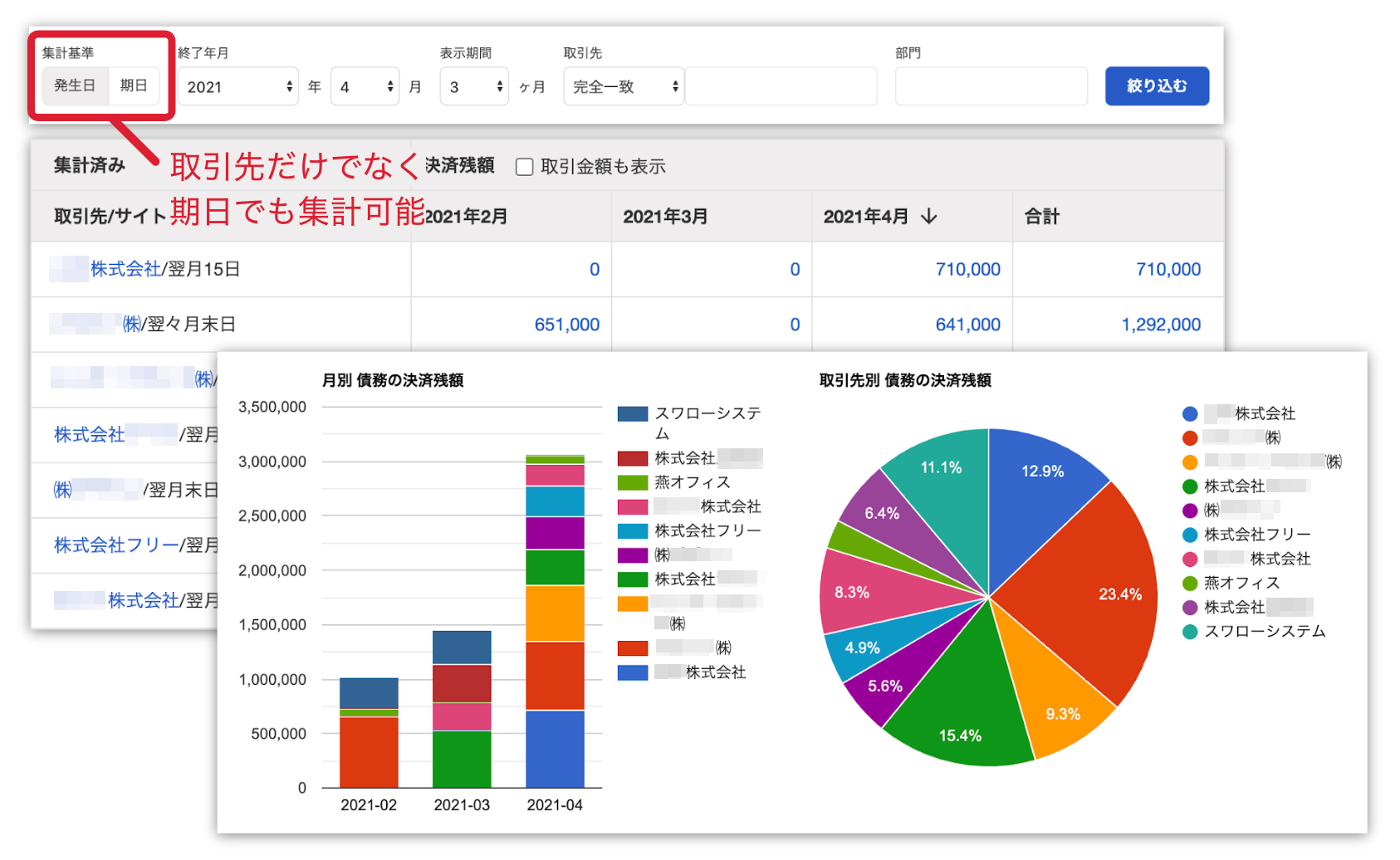Click the 2021-03 stacked bar

(462, 709)
